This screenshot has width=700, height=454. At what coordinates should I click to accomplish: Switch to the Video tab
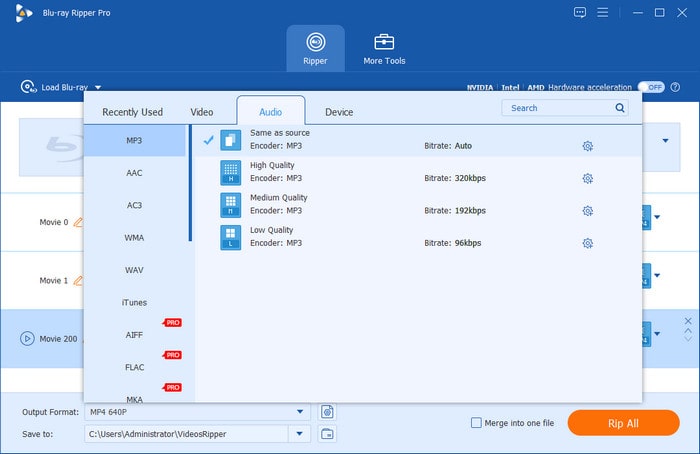(x=202, y=112)
